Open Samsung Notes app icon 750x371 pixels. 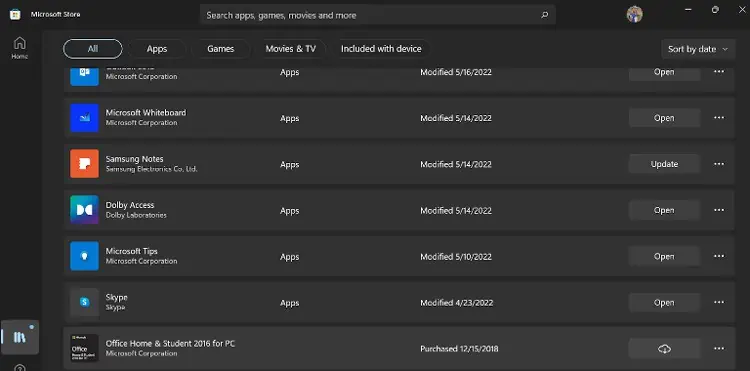[x=84, y=164]
